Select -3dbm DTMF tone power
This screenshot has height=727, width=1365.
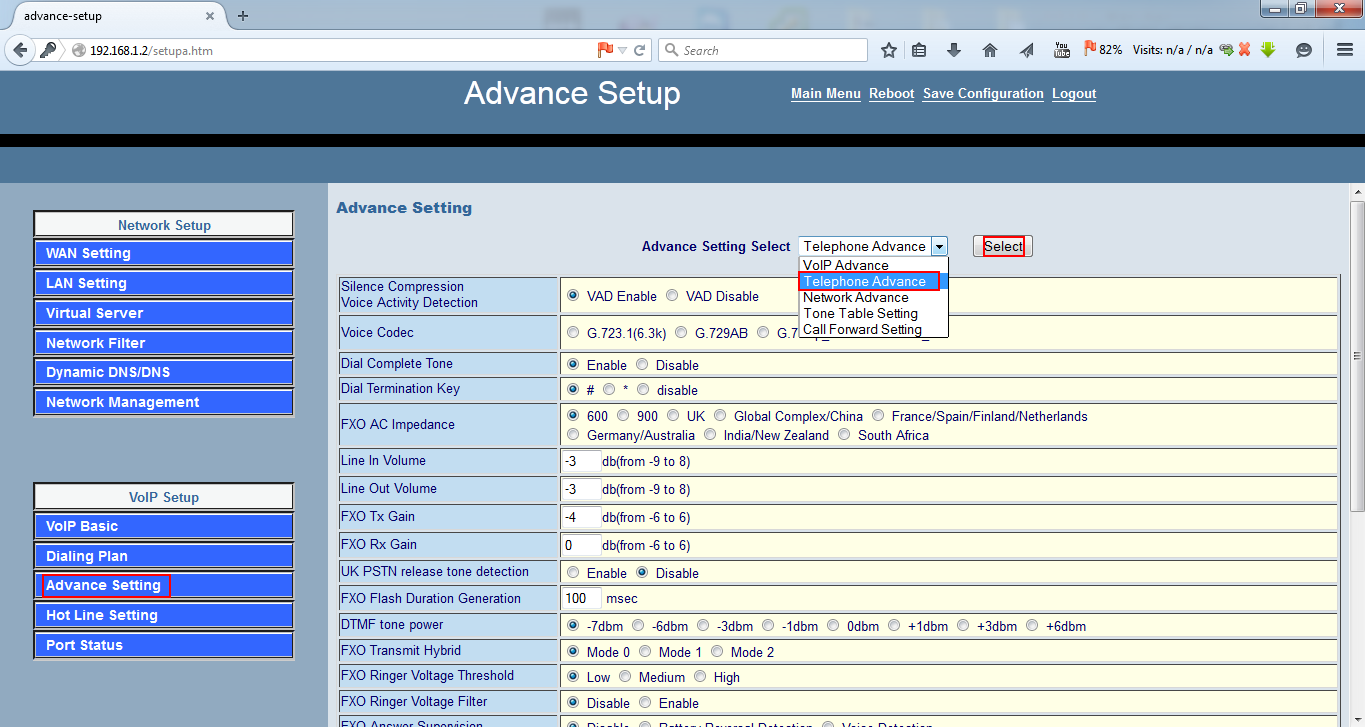[703, 625]
